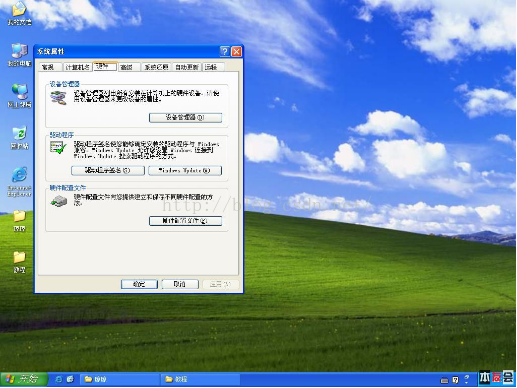Switch to the 计算机名 (Computer Name) tab
The image size is (517, 388).
pos(77,67)
